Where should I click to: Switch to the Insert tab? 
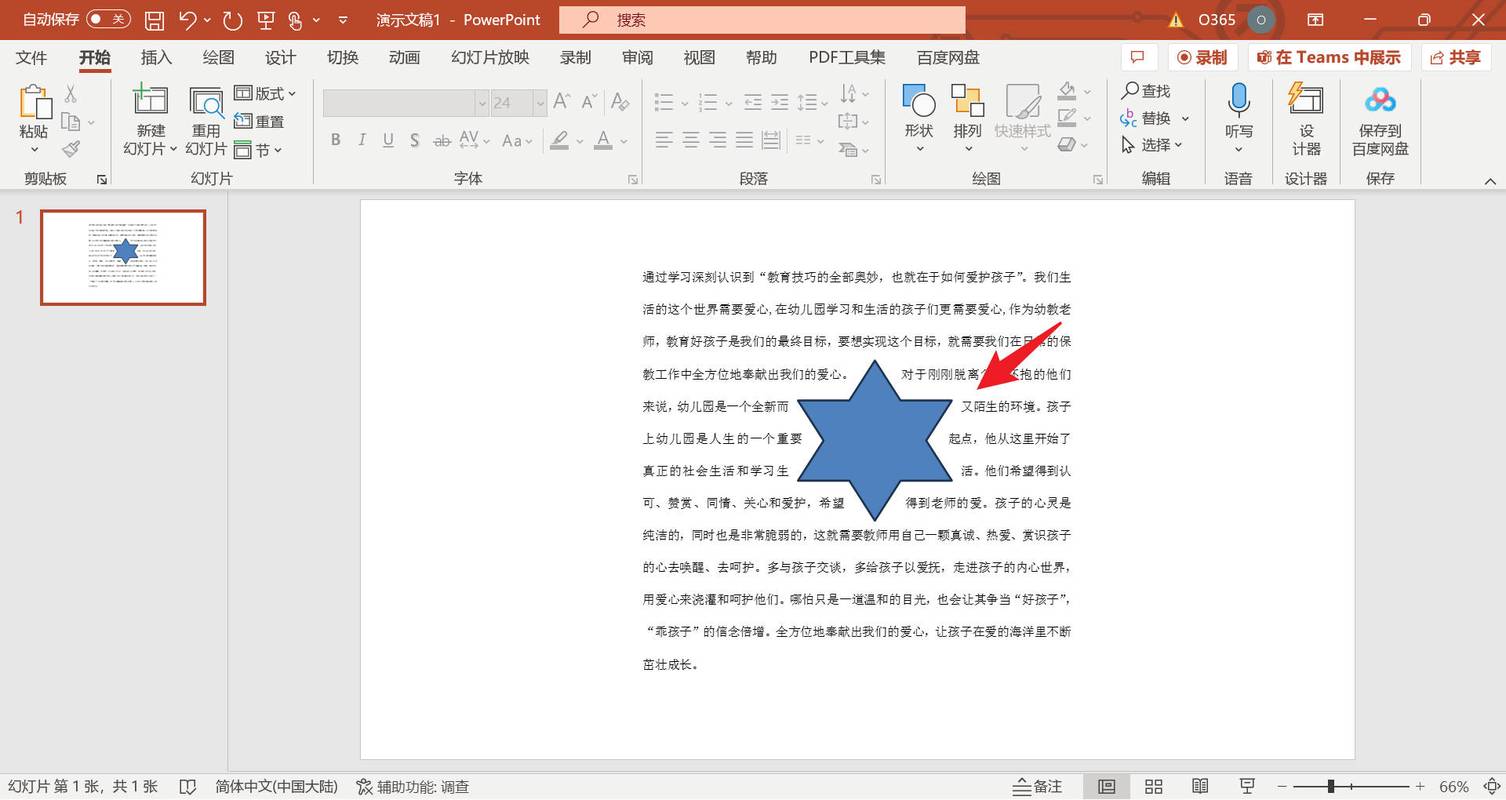(156, 57)
